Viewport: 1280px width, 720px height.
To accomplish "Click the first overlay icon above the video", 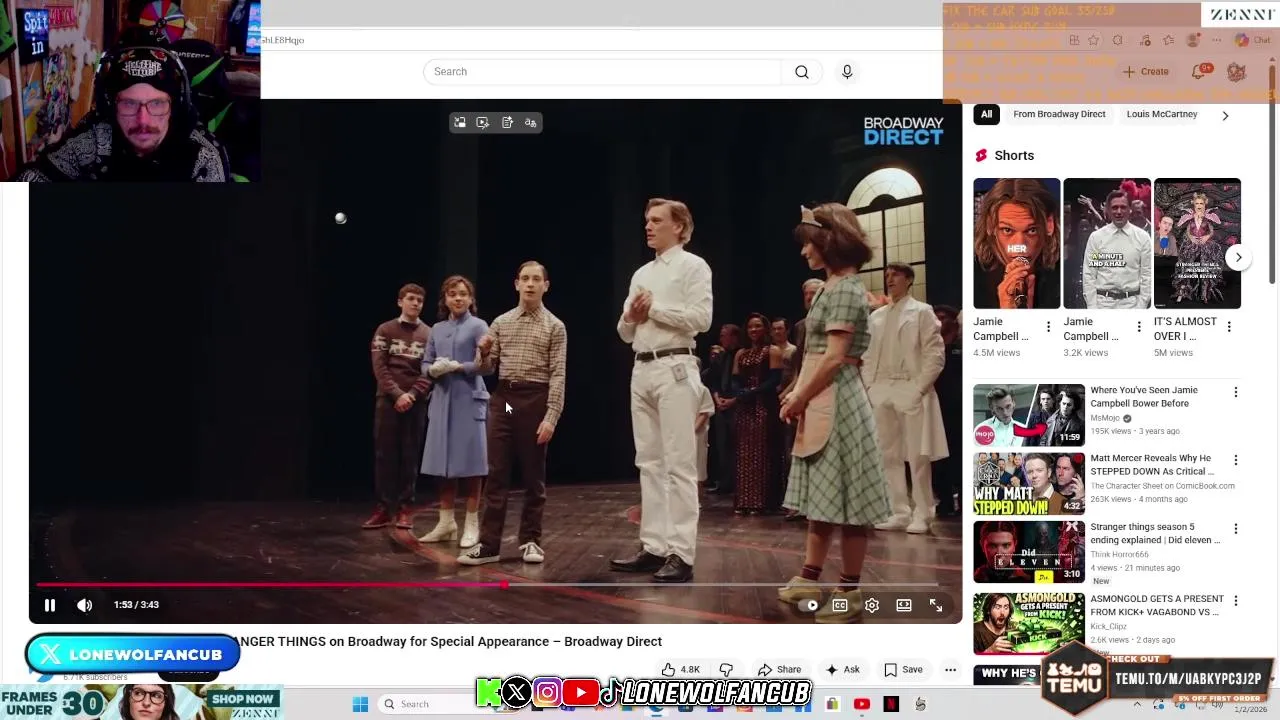I will pos(460,122).
